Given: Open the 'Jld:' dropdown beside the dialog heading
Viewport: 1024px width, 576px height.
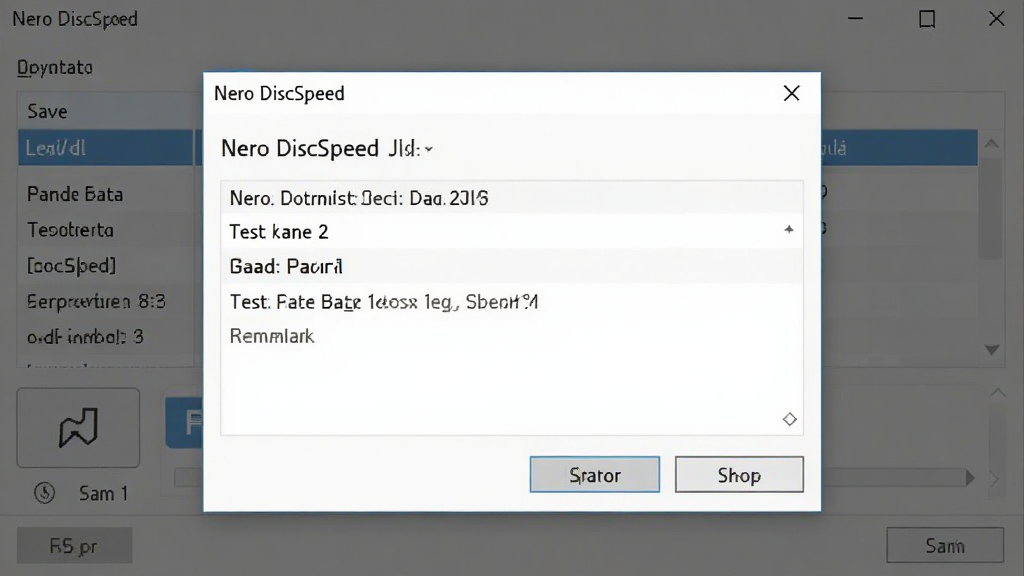Looking at the screenshot, I should click(411, 149).
